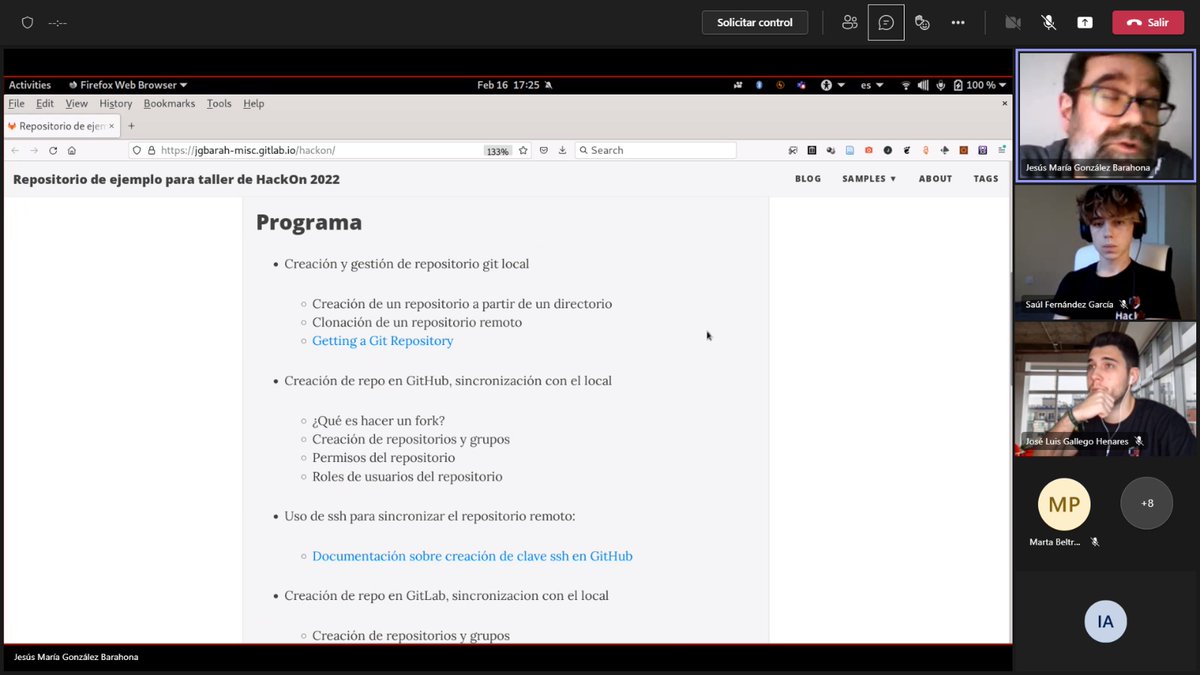Turn on the meeting camera

click(1012, 22)
